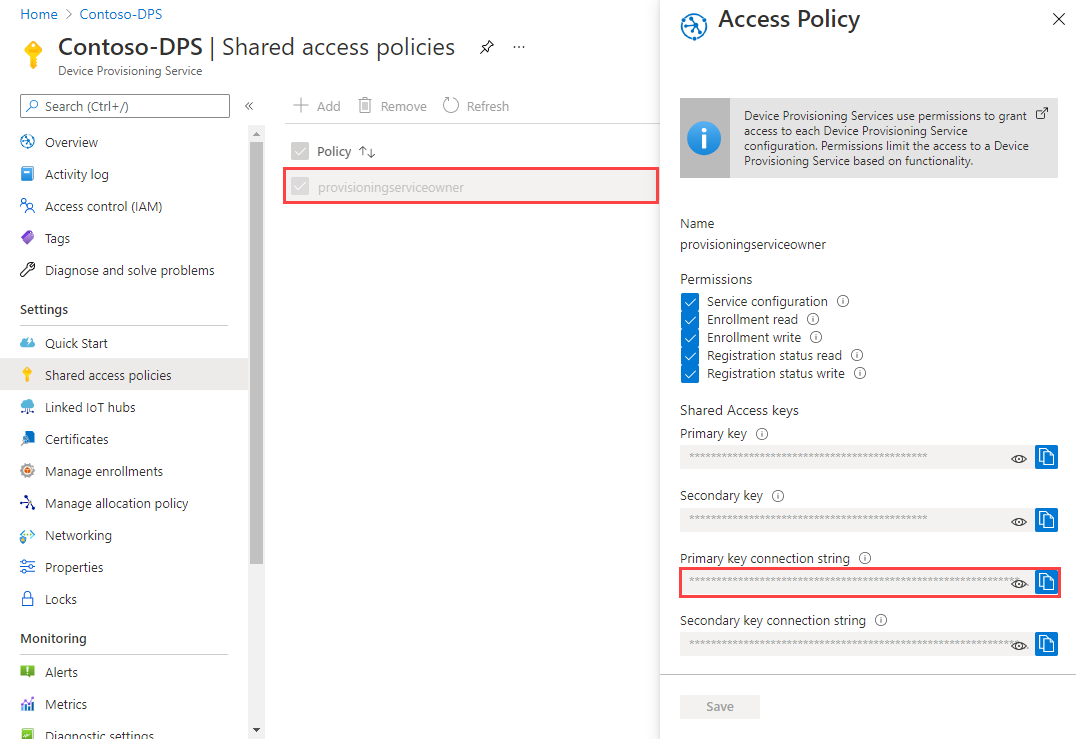Viewport: 1076px width, 739px height.
Task: Open the more options ellipsis menu
Action: [519, 47]
